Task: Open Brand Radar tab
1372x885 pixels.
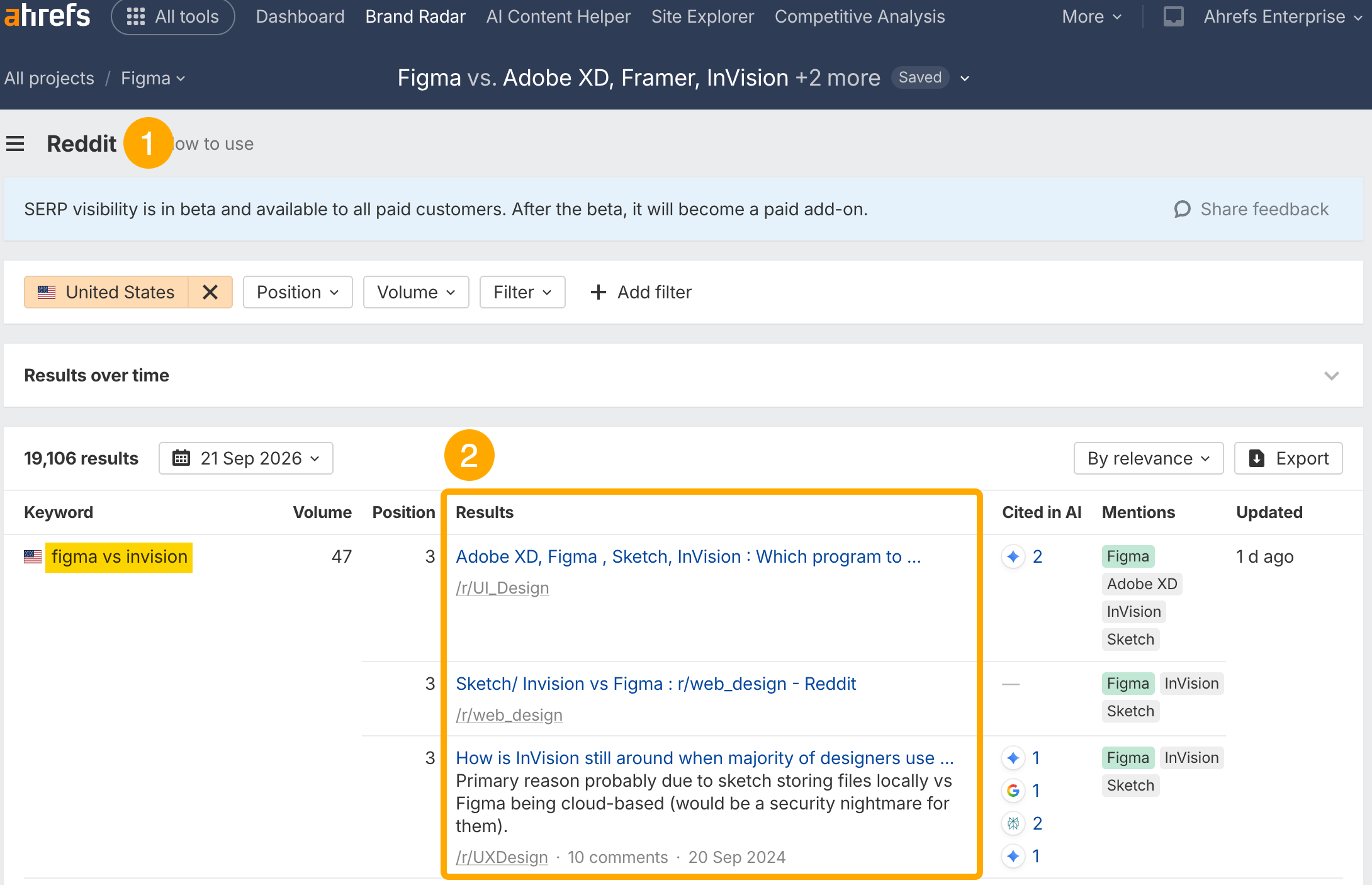Action: coord(415,16)
